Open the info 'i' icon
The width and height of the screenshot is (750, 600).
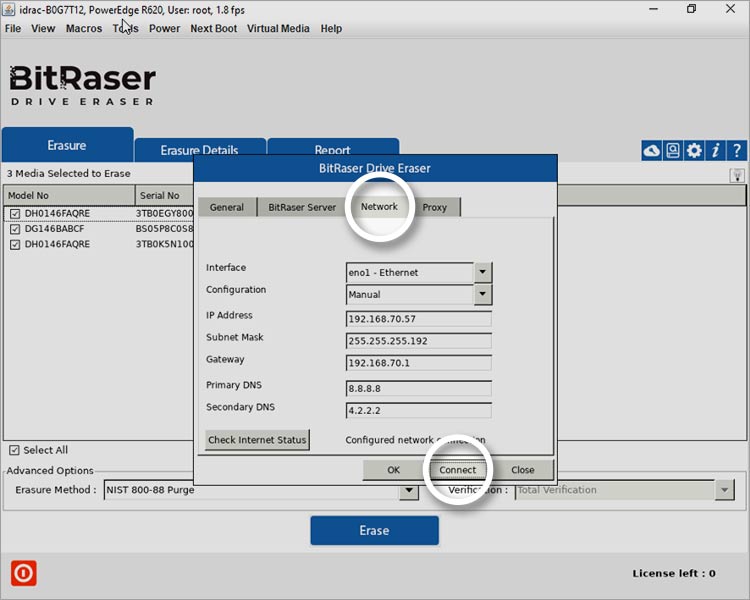[x=716, y=151]
